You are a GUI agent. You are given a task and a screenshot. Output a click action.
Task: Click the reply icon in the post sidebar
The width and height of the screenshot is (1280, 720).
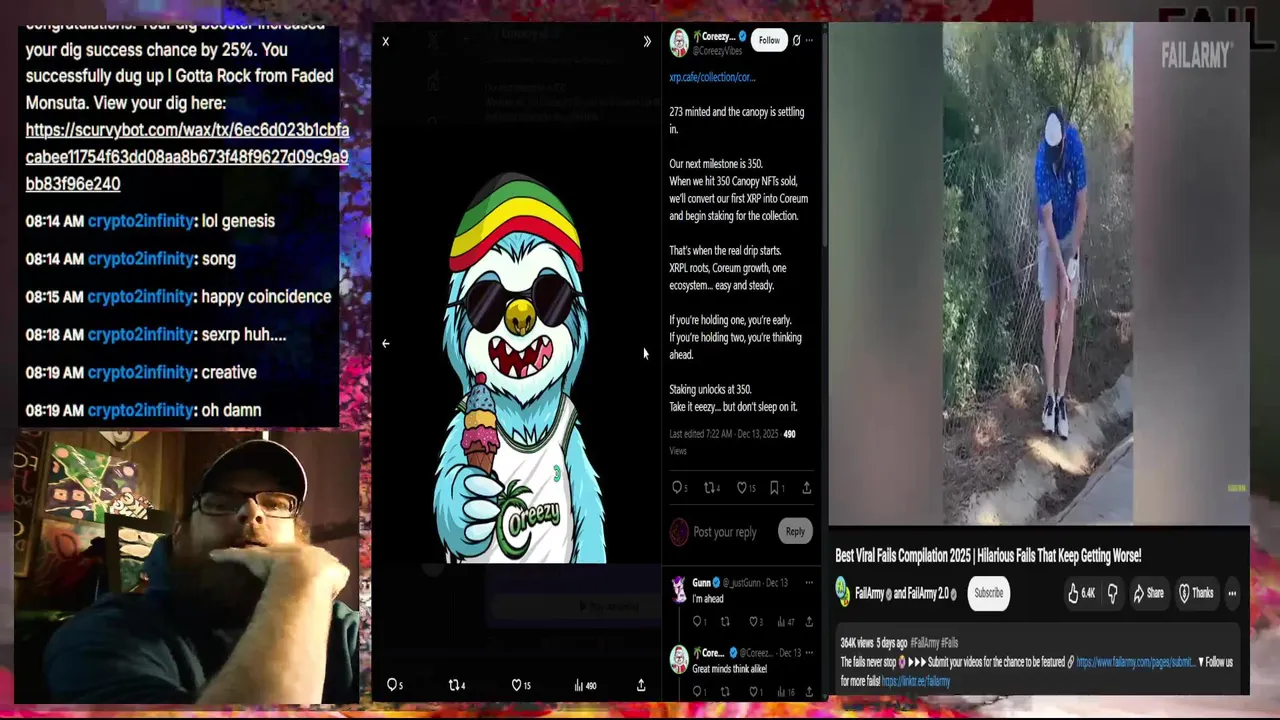coord(679,488)
